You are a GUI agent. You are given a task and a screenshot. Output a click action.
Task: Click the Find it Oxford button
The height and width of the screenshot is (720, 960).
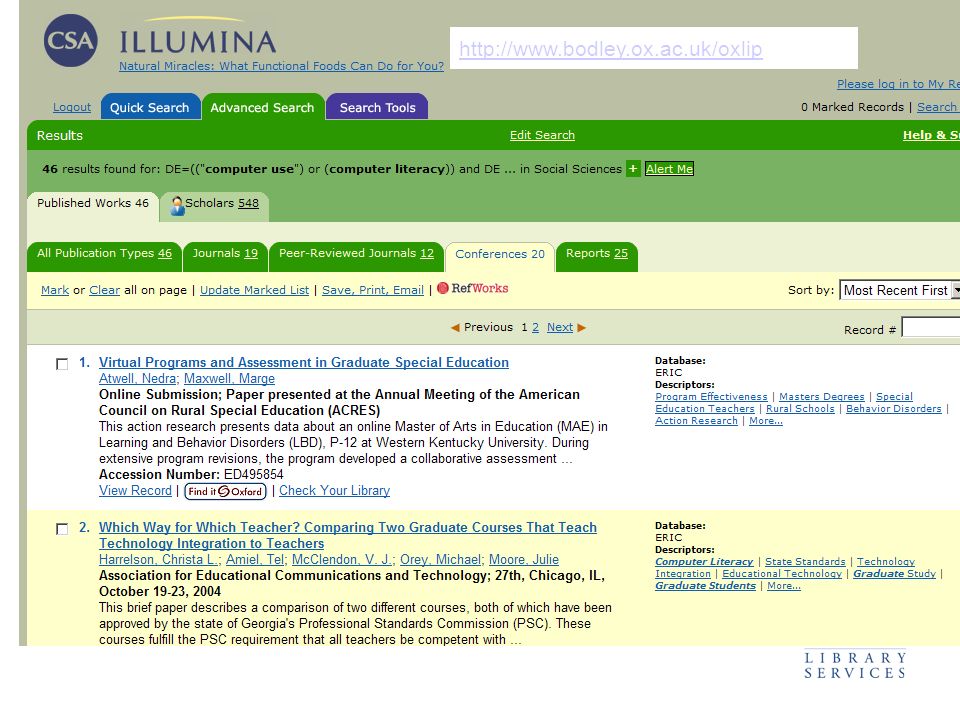coord(225,491)
